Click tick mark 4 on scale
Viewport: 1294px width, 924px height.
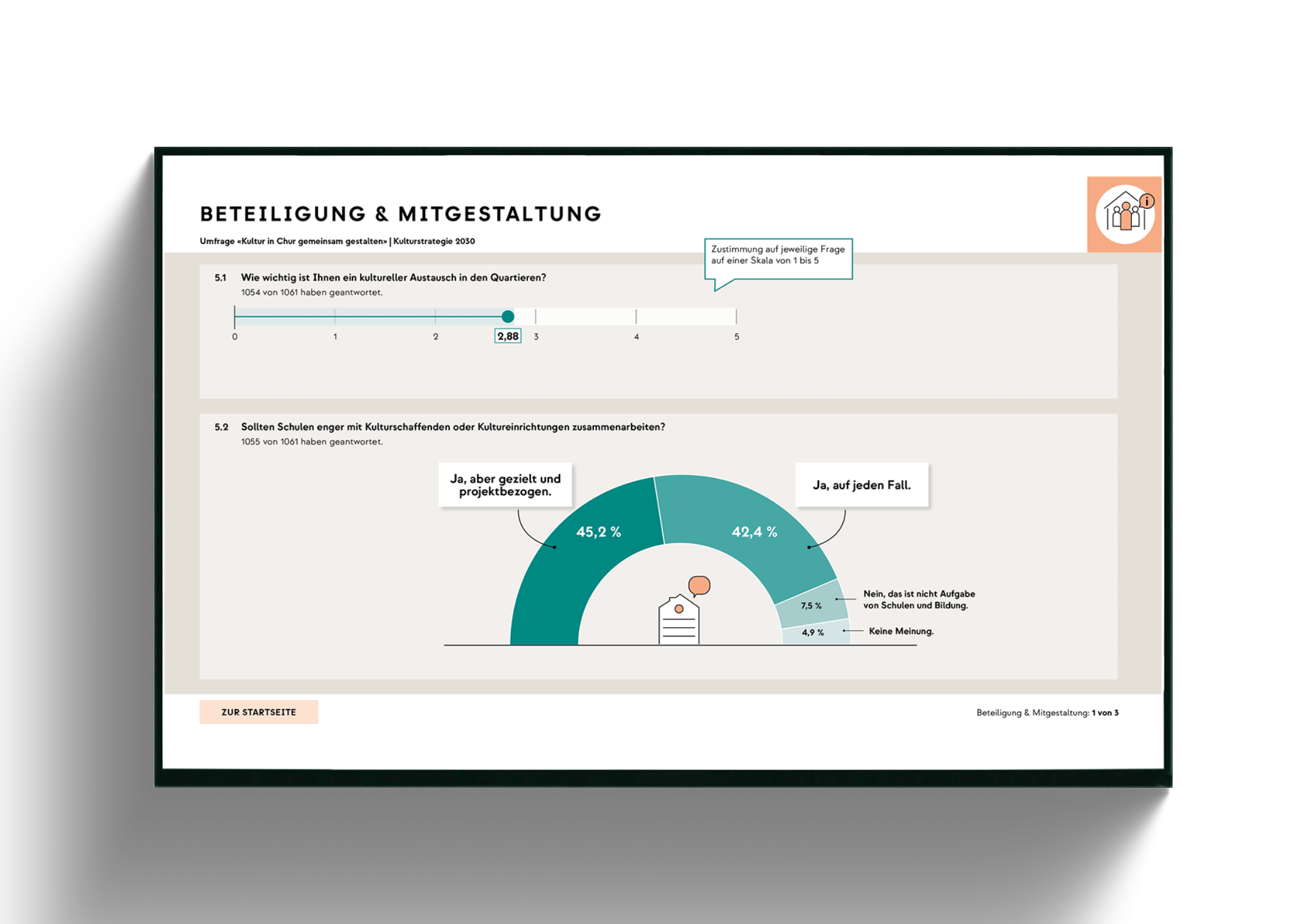(636, 317)
